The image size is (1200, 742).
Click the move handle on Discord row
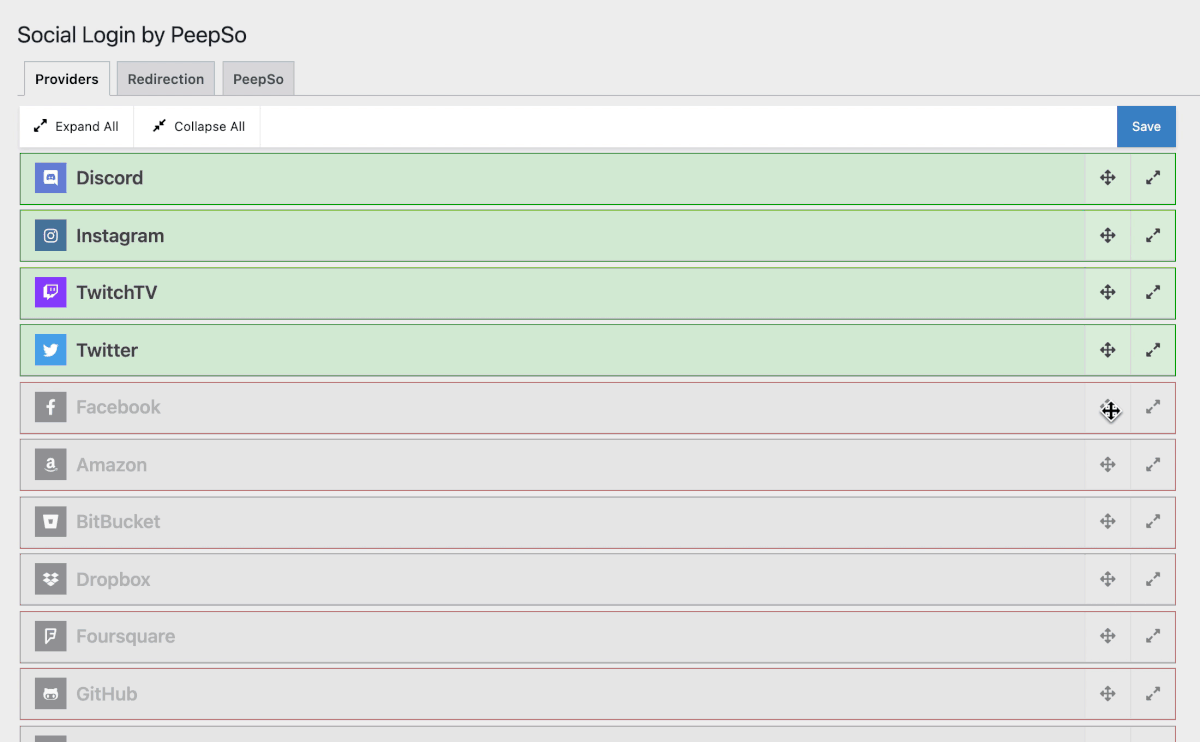pyautogui.click(x=1108, y=178)
